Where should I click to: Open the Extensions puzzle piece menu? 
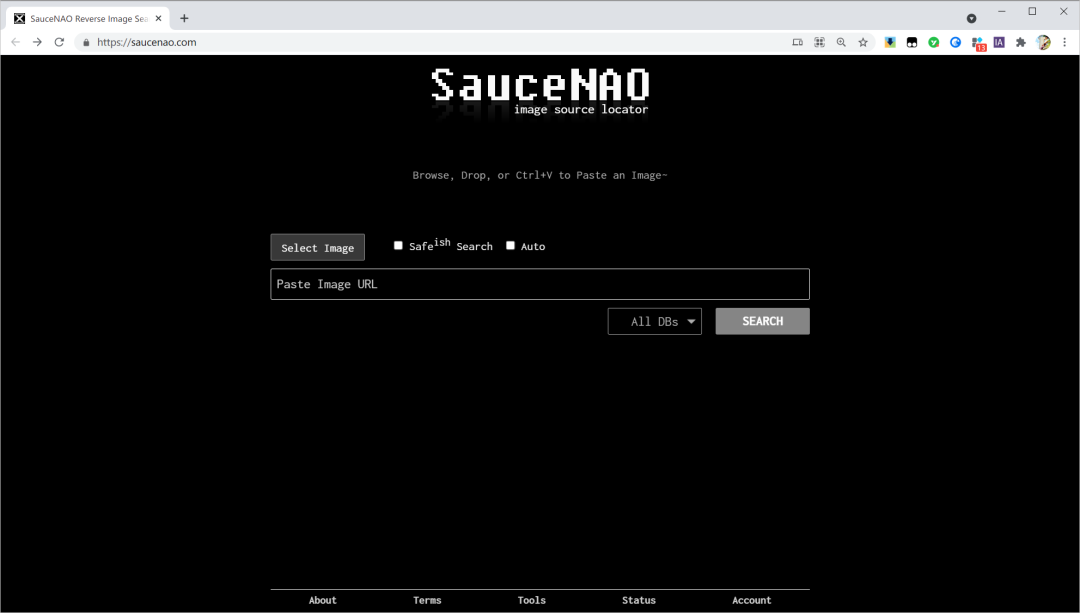coord(1021,42)
